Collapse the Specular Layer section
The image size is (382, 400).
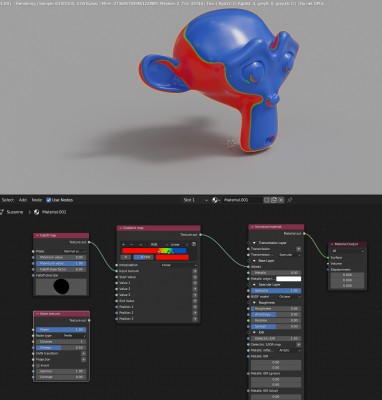(x=254, y=285)
